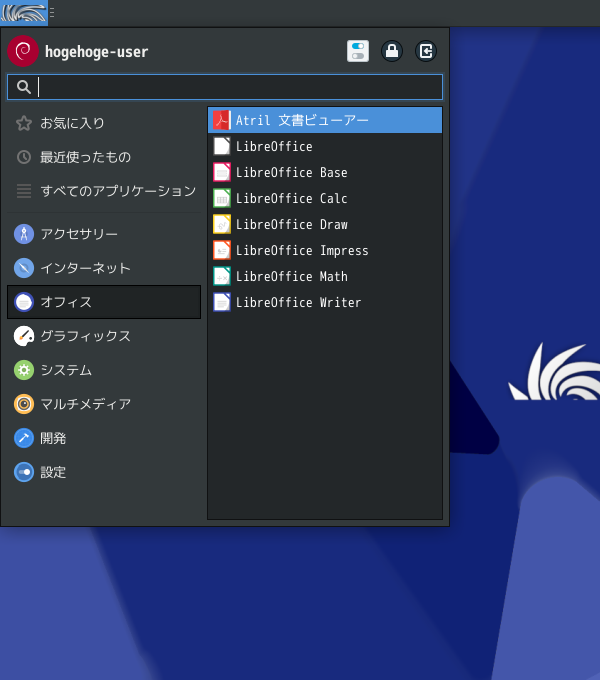This screenshot has height=680, width=600.
Task: Click the green gear icon beside システム
Action: click(24, 370)
